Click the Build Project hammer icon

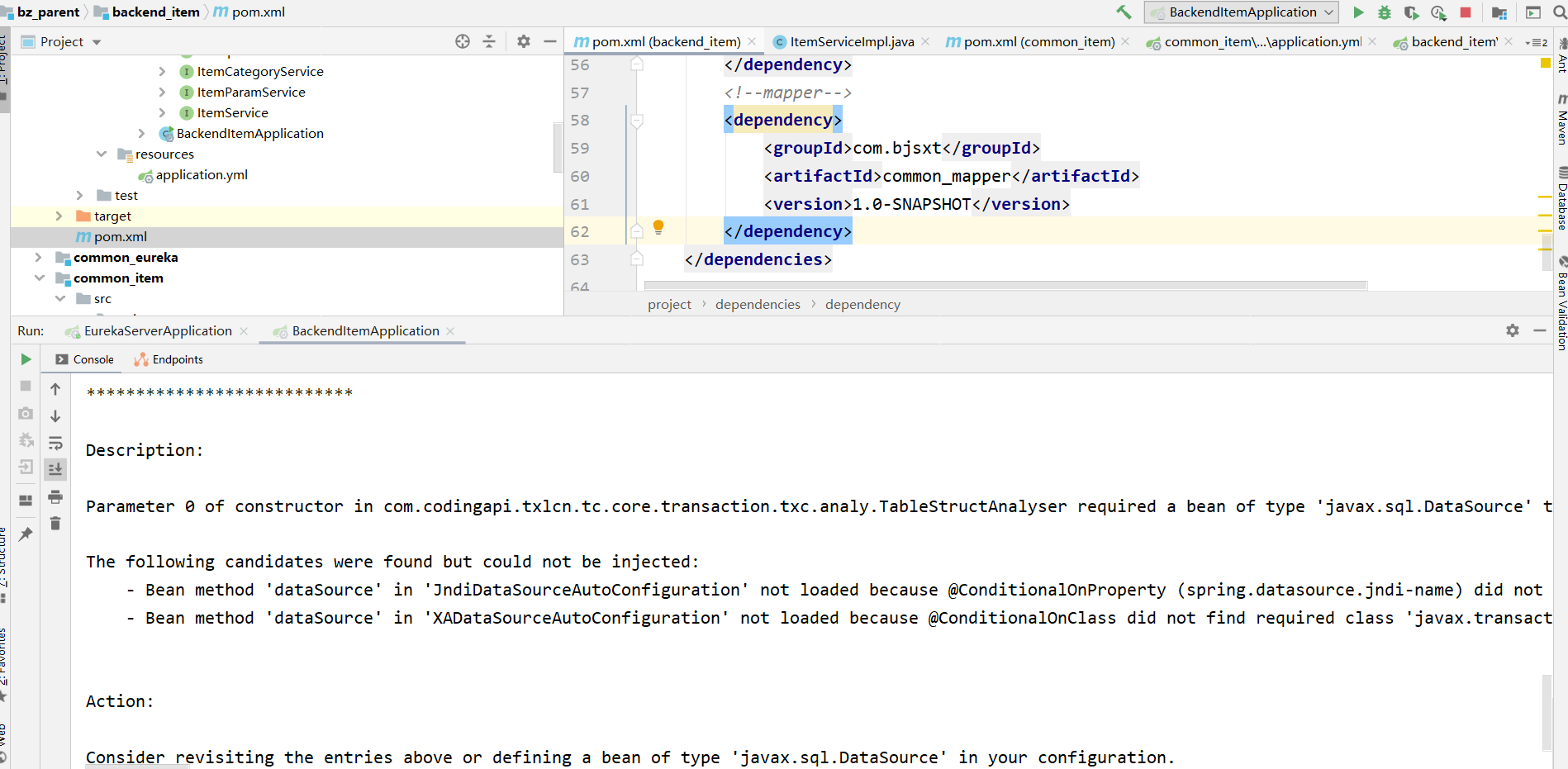pos(1124,12)
